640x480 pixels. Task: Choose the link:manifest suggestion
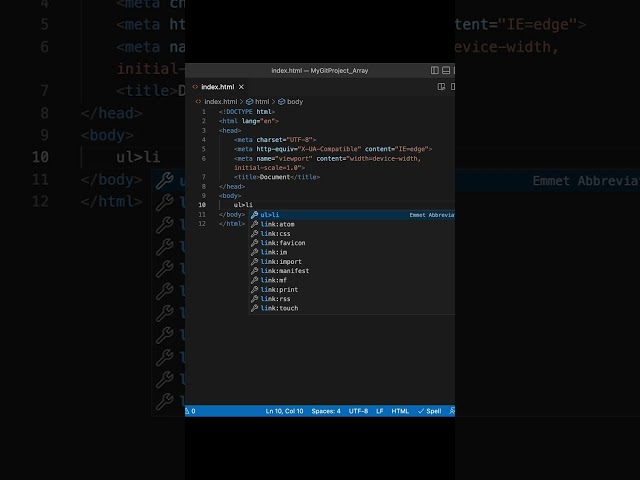click(352, 271)
